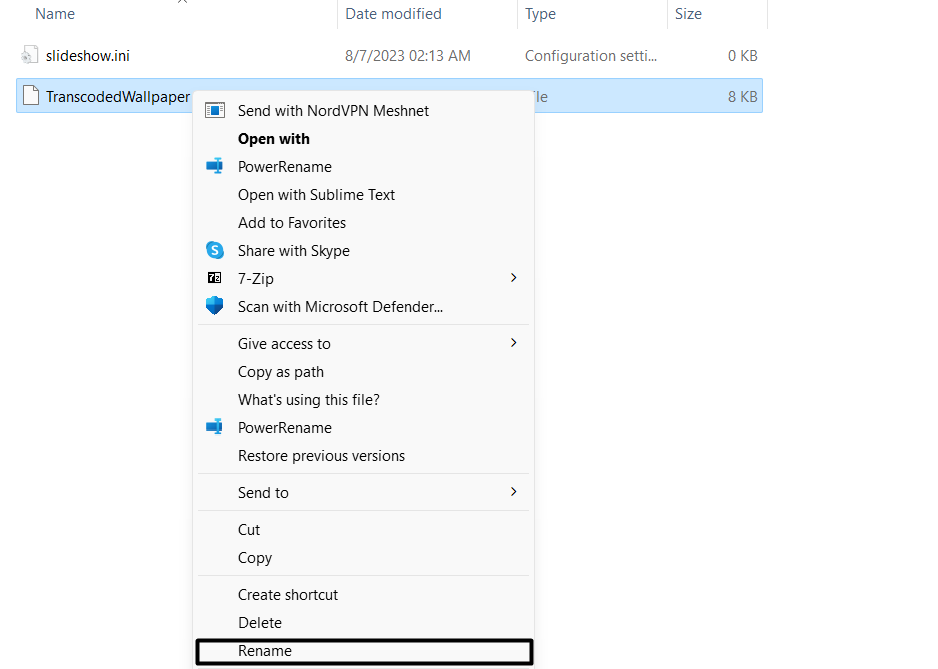Click the PowerRename icon below Open with

214,166
